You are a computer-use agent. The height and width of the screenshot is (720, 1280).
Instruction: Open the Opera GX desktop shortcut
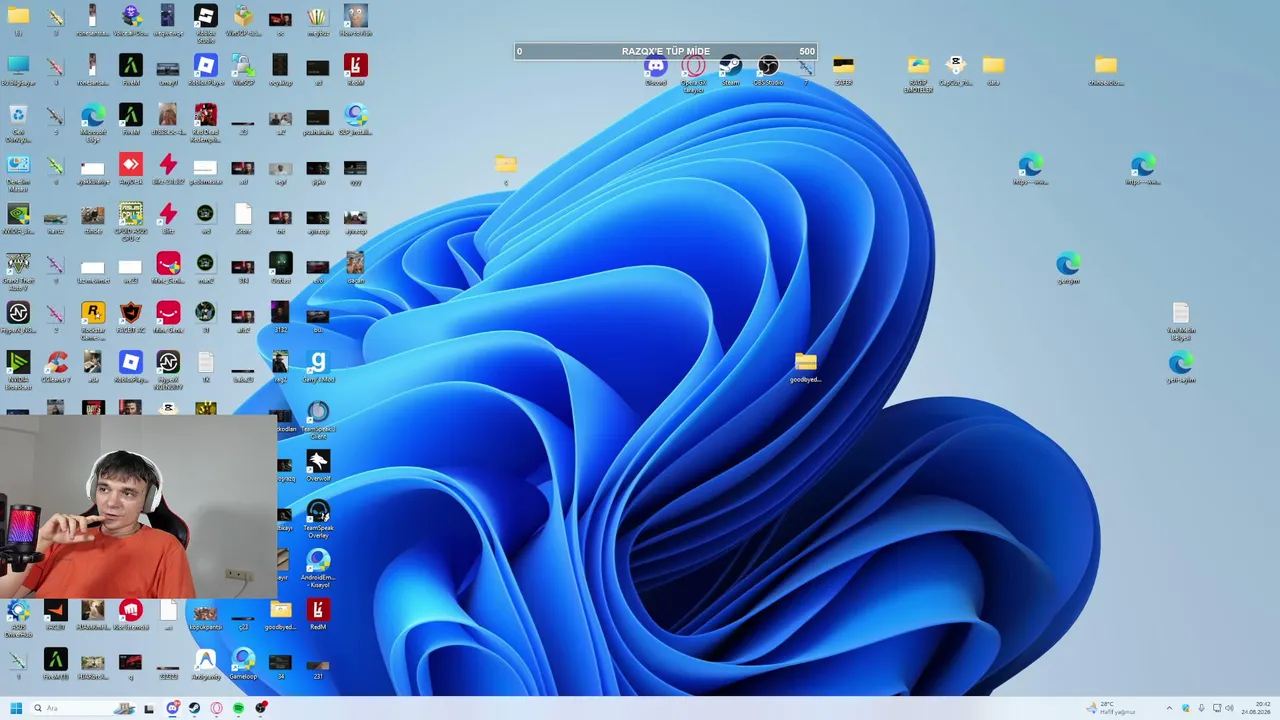(693, 73)
